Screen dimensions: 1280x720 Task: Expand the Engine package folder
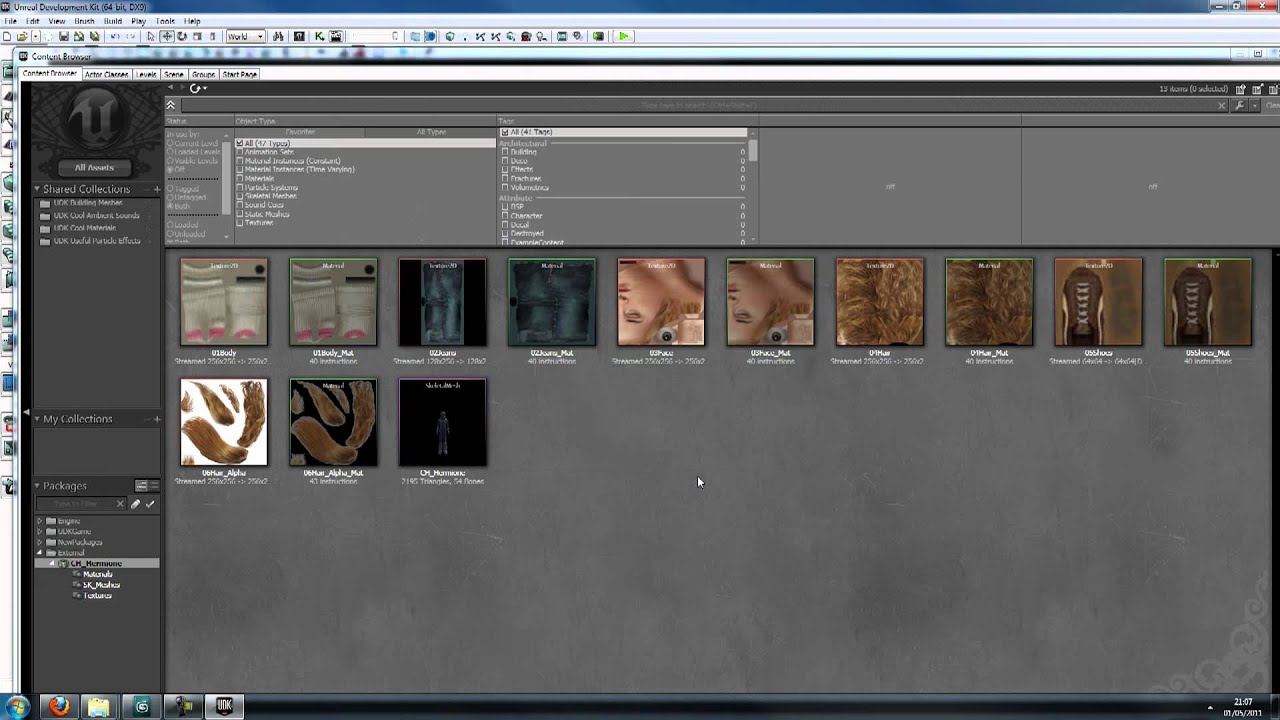tap(40, 521)
